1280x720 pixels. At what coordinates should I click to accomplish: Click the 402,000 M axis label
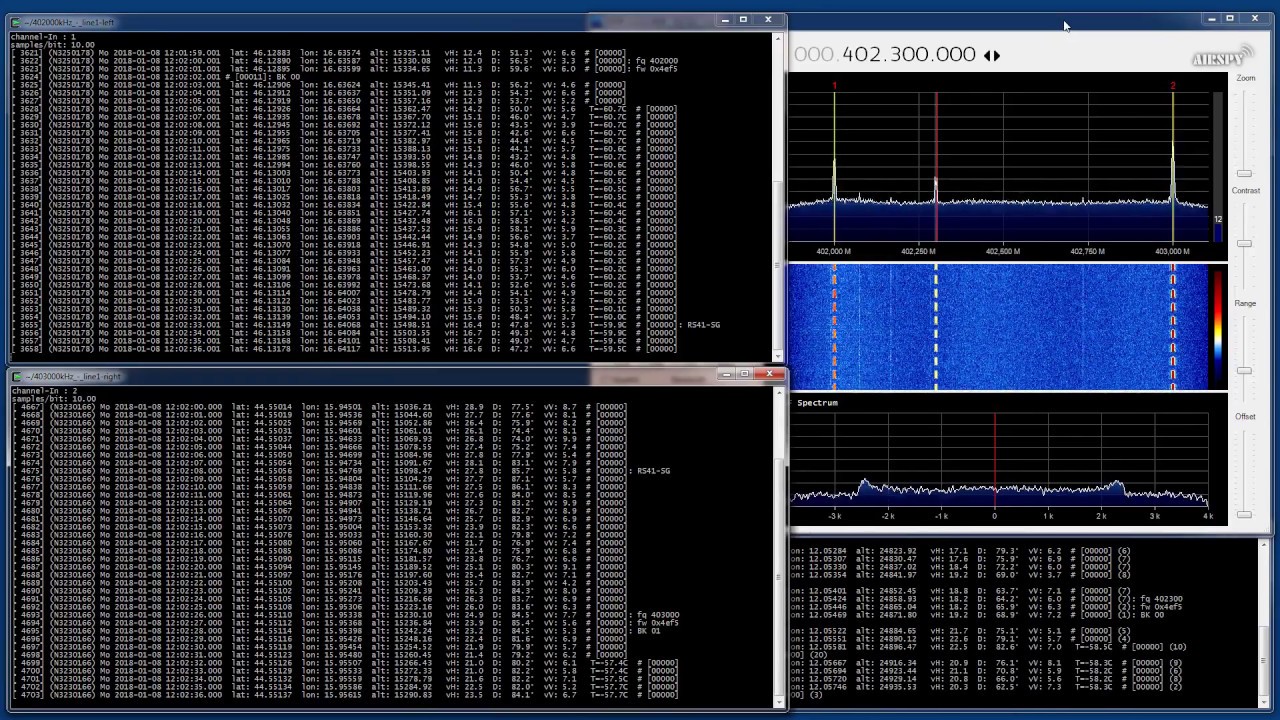click(834, 252)
